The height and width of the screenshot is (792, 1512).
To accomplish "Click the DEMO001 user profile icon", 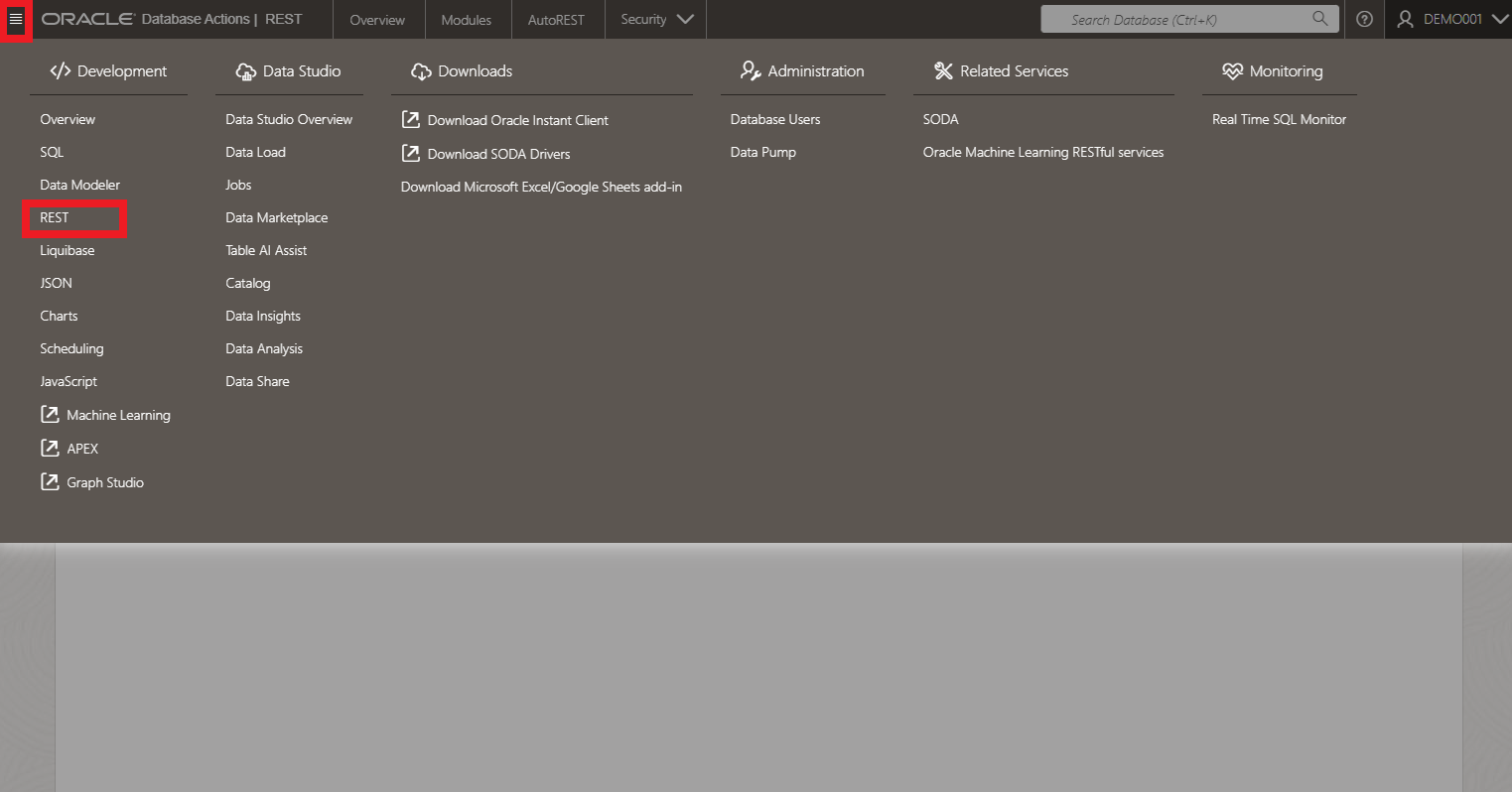I will 1405,19.
